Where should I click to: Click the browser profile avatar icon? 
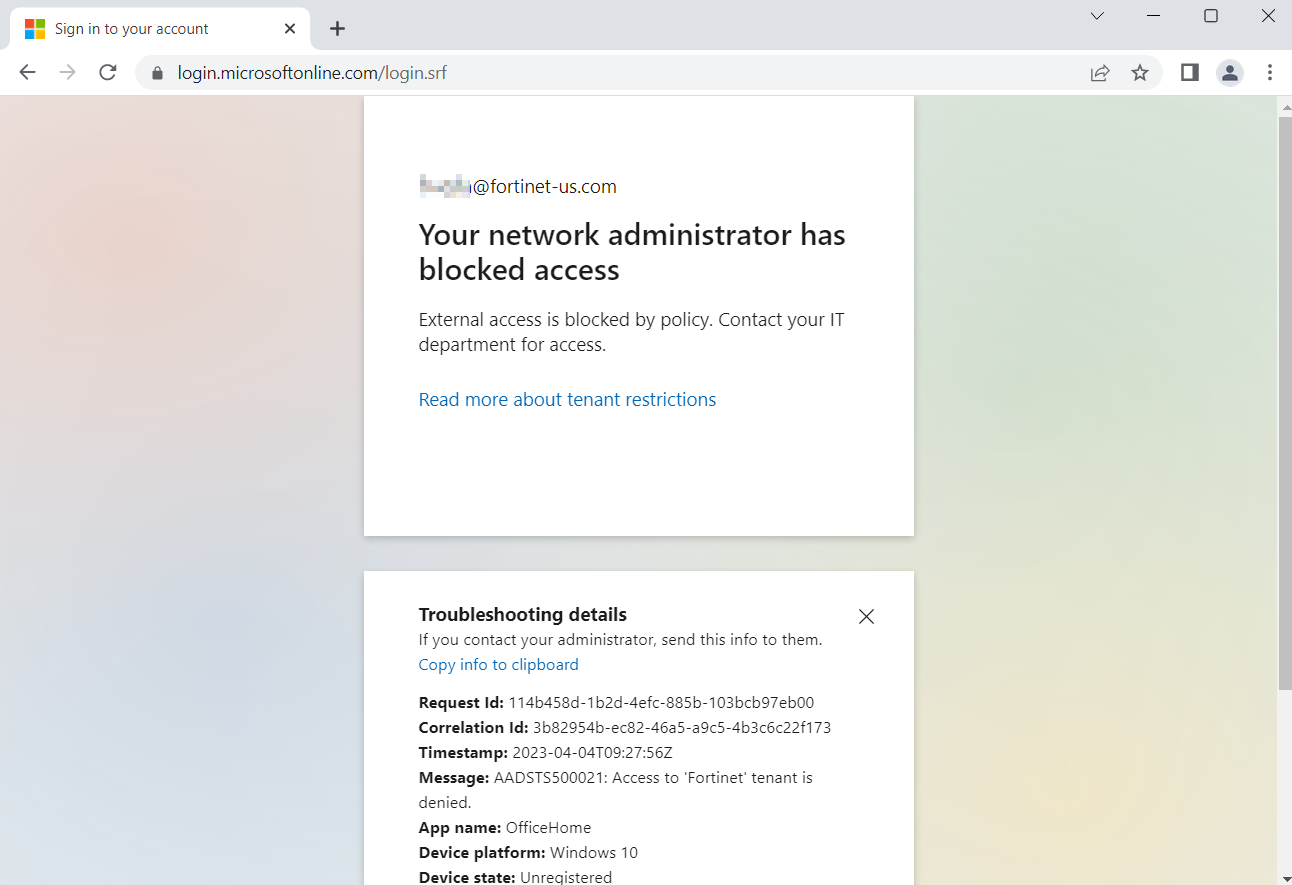coord(1230,72)
